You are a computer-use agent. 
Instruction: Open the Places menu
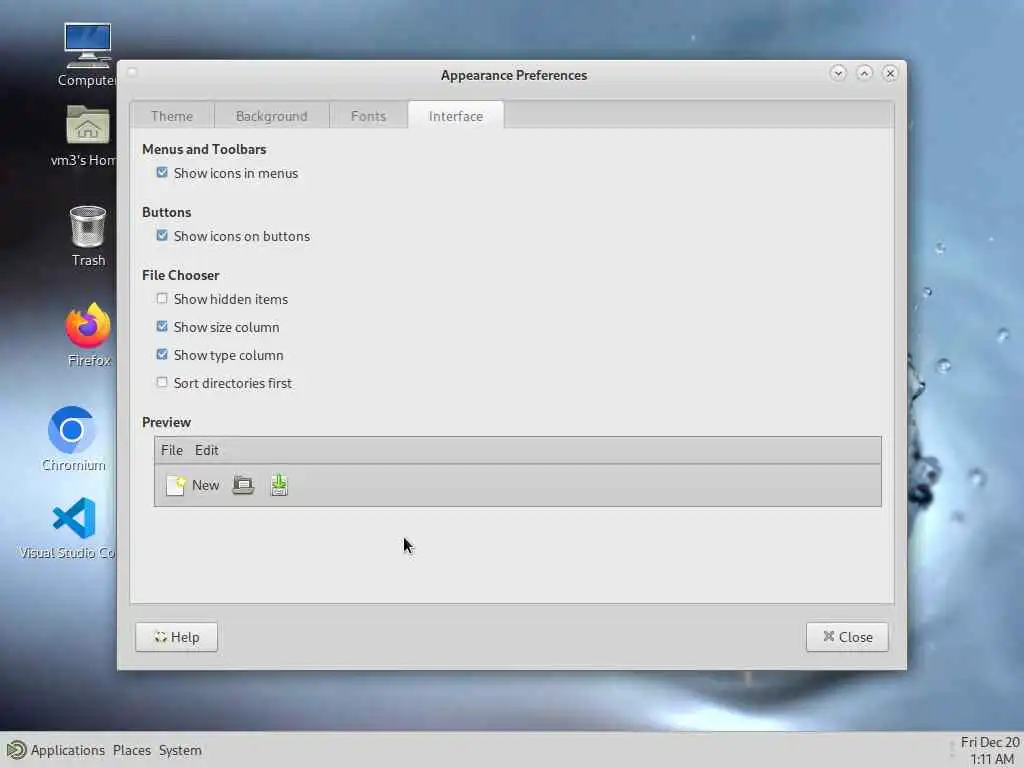[131, 750]
